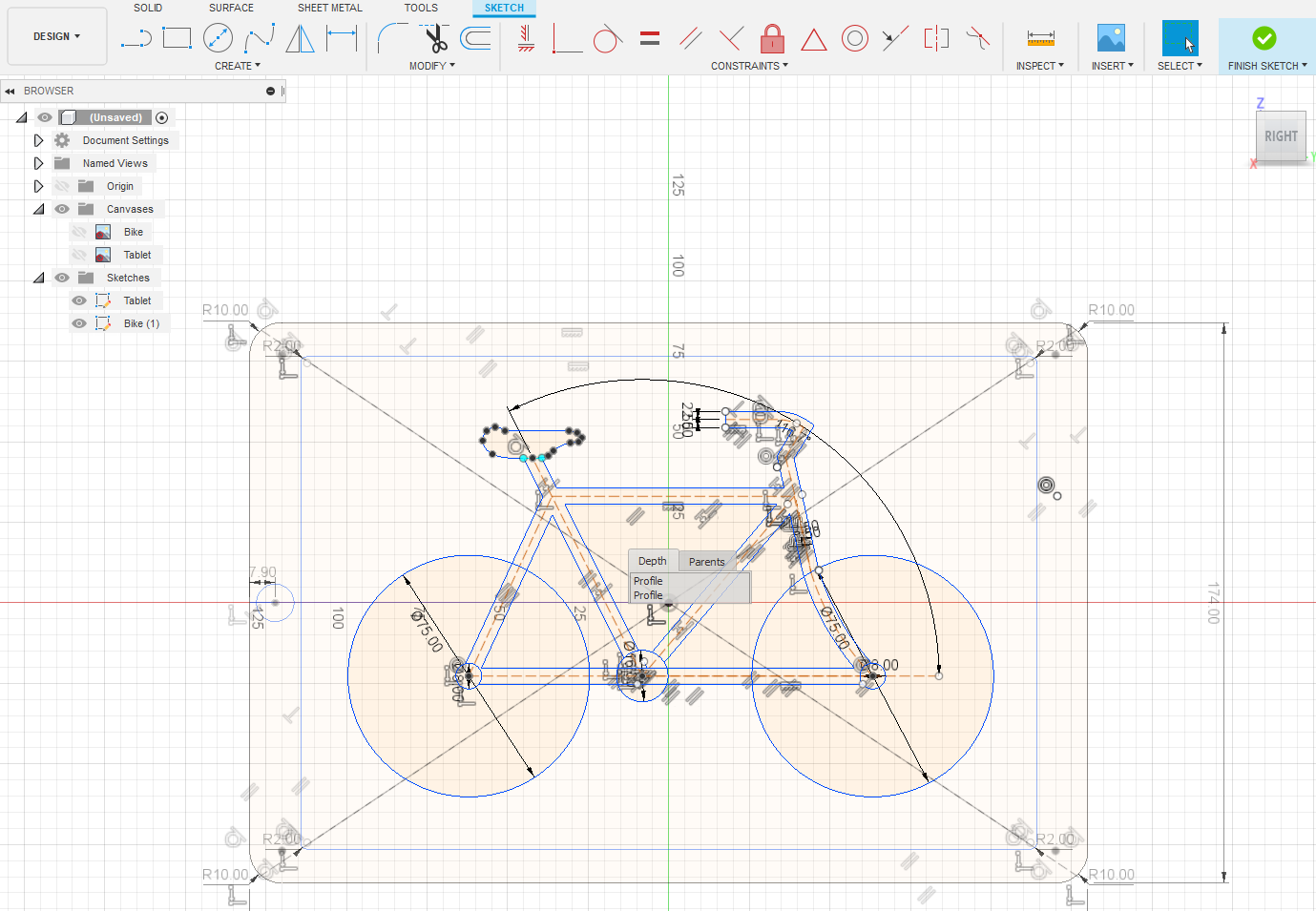1316x911 pixels.
Task: Click the Browser panel options dot
Action: tap(270, 92)
